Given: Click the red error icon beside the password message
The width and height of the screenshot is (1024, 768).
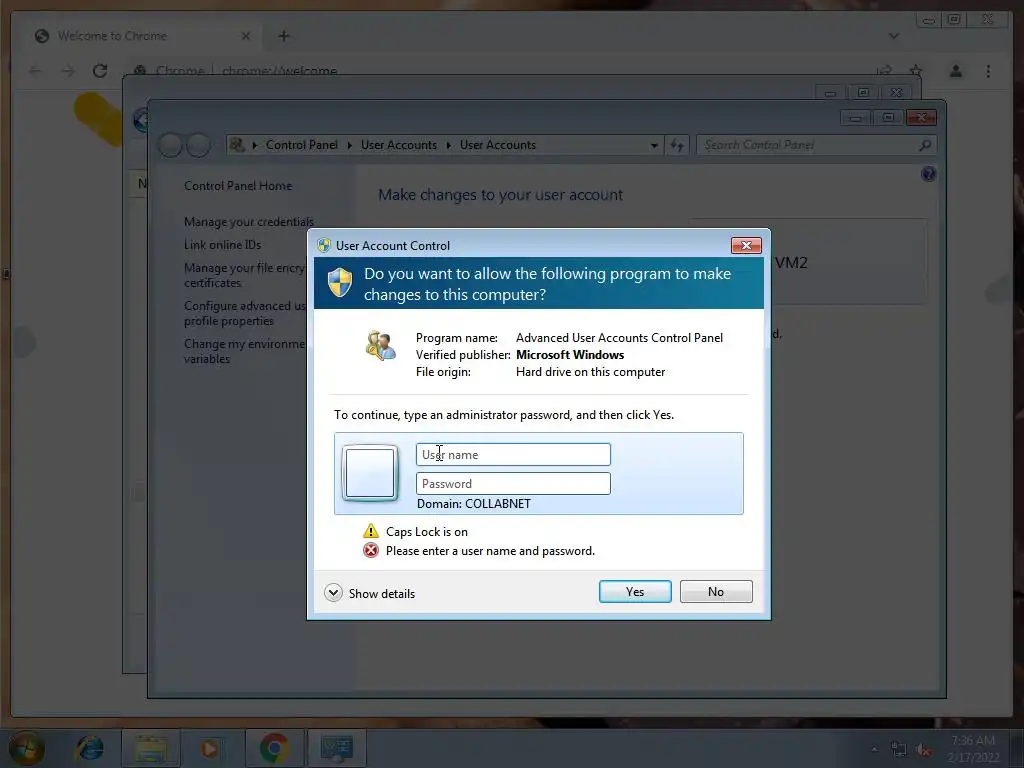Looking at the screenshot, I should (371, 551).
